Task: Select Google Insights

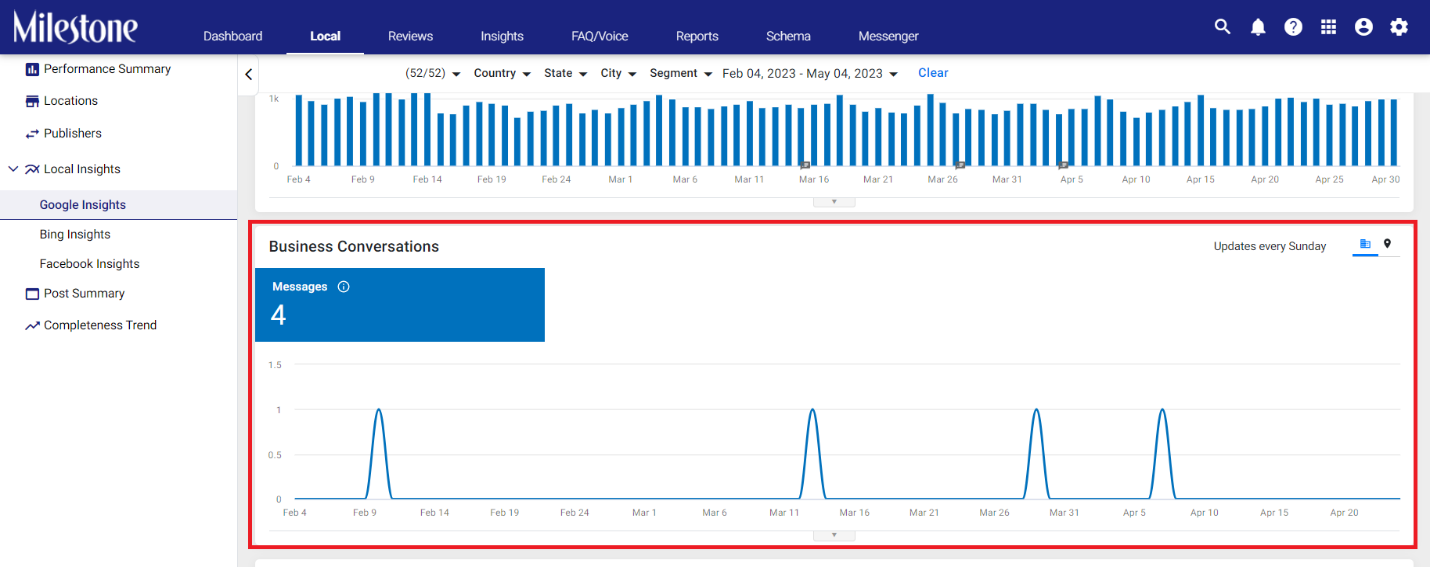Action: 83,205
